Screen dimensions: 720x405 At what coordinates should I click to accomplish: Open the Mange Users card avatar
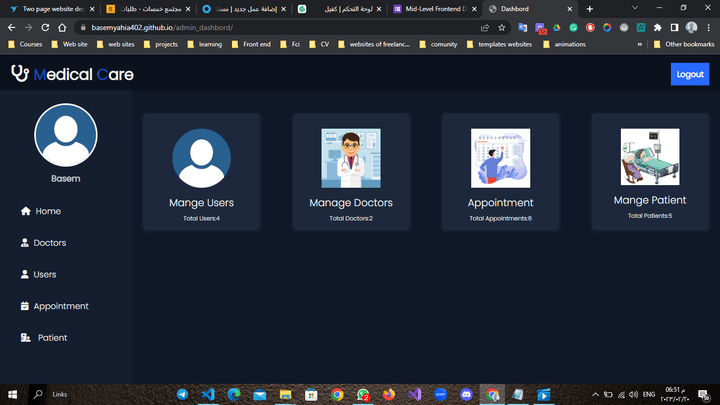coord(202,158)
